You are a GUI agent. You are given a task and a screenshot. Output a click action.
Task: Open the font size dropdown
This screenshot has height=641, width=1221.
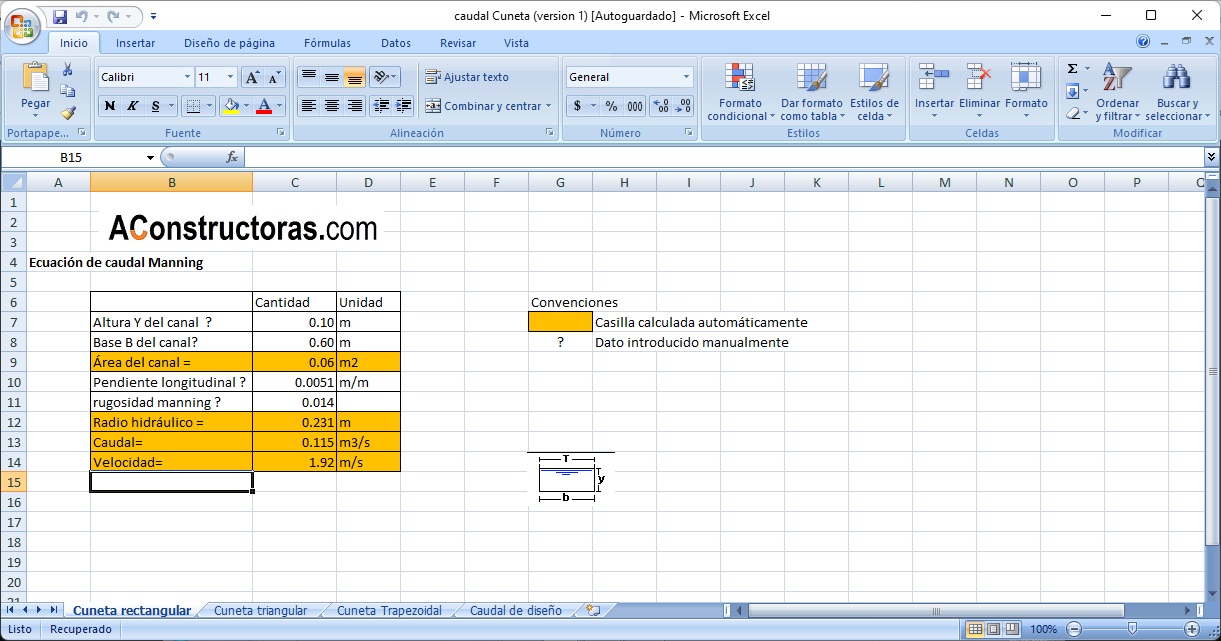(x=231, y=77)
